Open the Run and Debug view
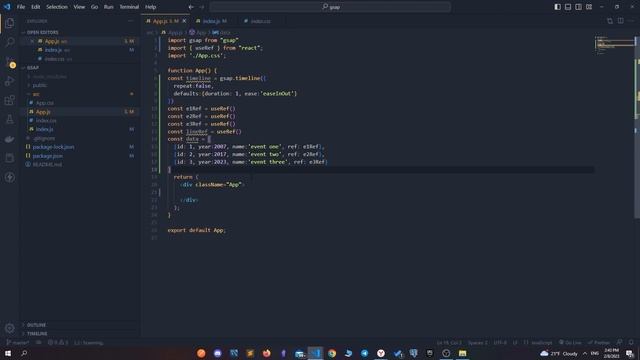 (10, 81)
